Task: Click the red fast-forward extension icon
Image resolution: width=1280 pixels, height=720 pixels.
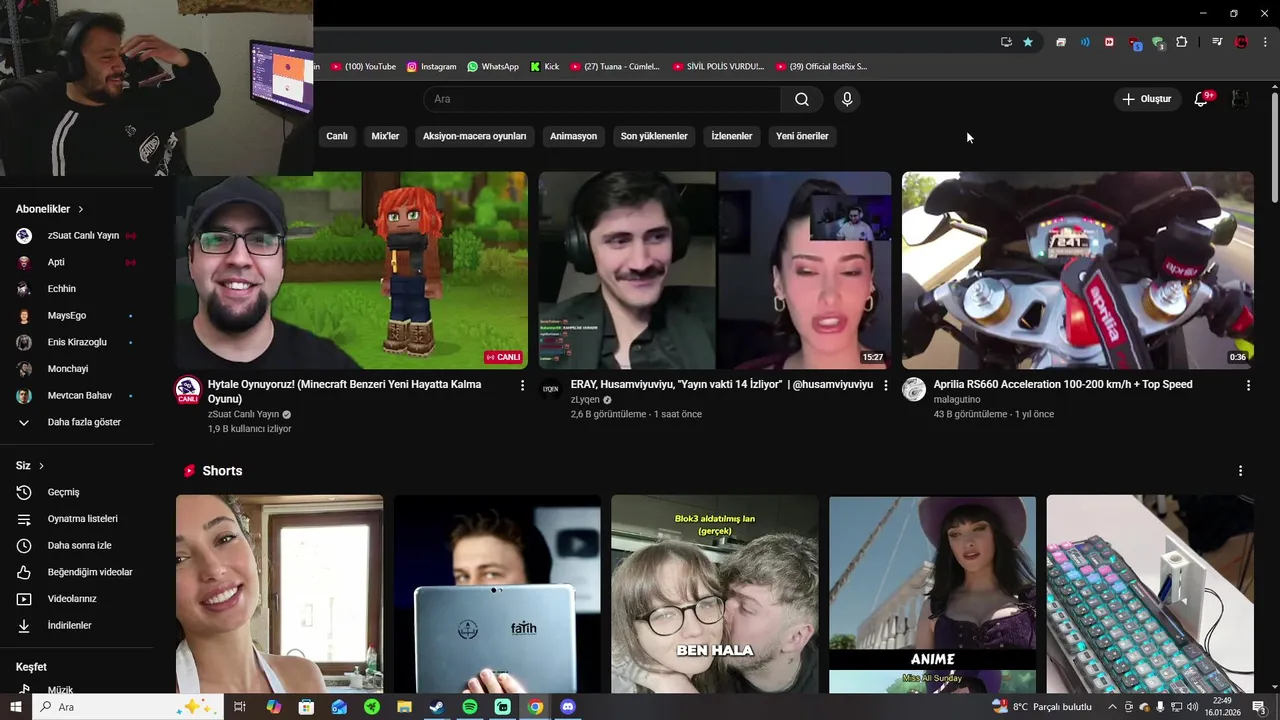Action: click(1109, 42)
